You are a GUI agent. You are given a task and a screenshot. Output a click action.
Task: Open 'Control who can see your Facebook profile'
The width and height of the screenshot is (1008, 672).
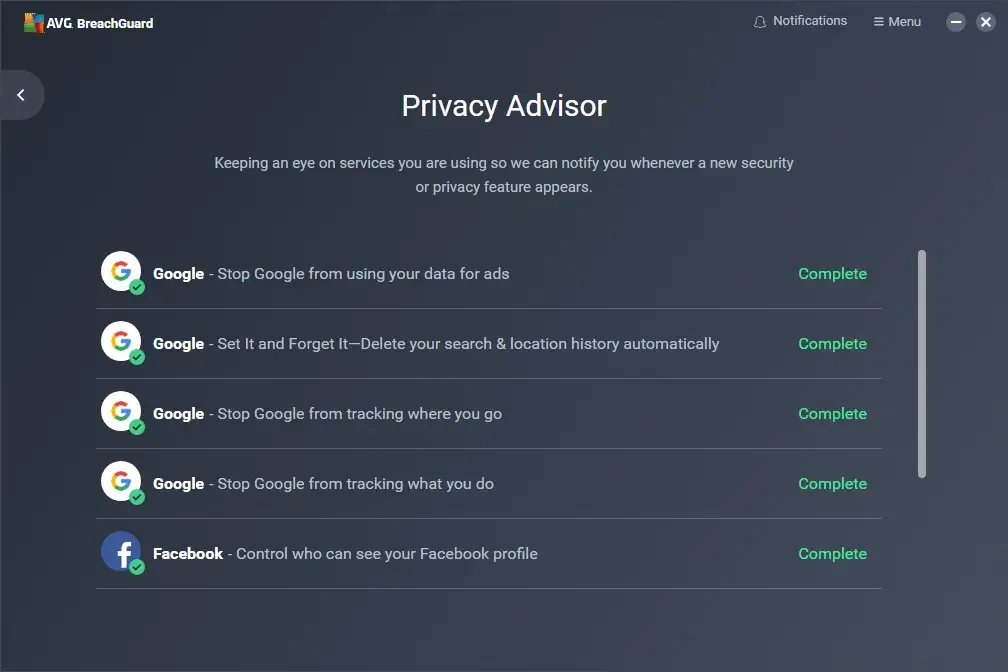pyautogui.click(x=386, y=554)
